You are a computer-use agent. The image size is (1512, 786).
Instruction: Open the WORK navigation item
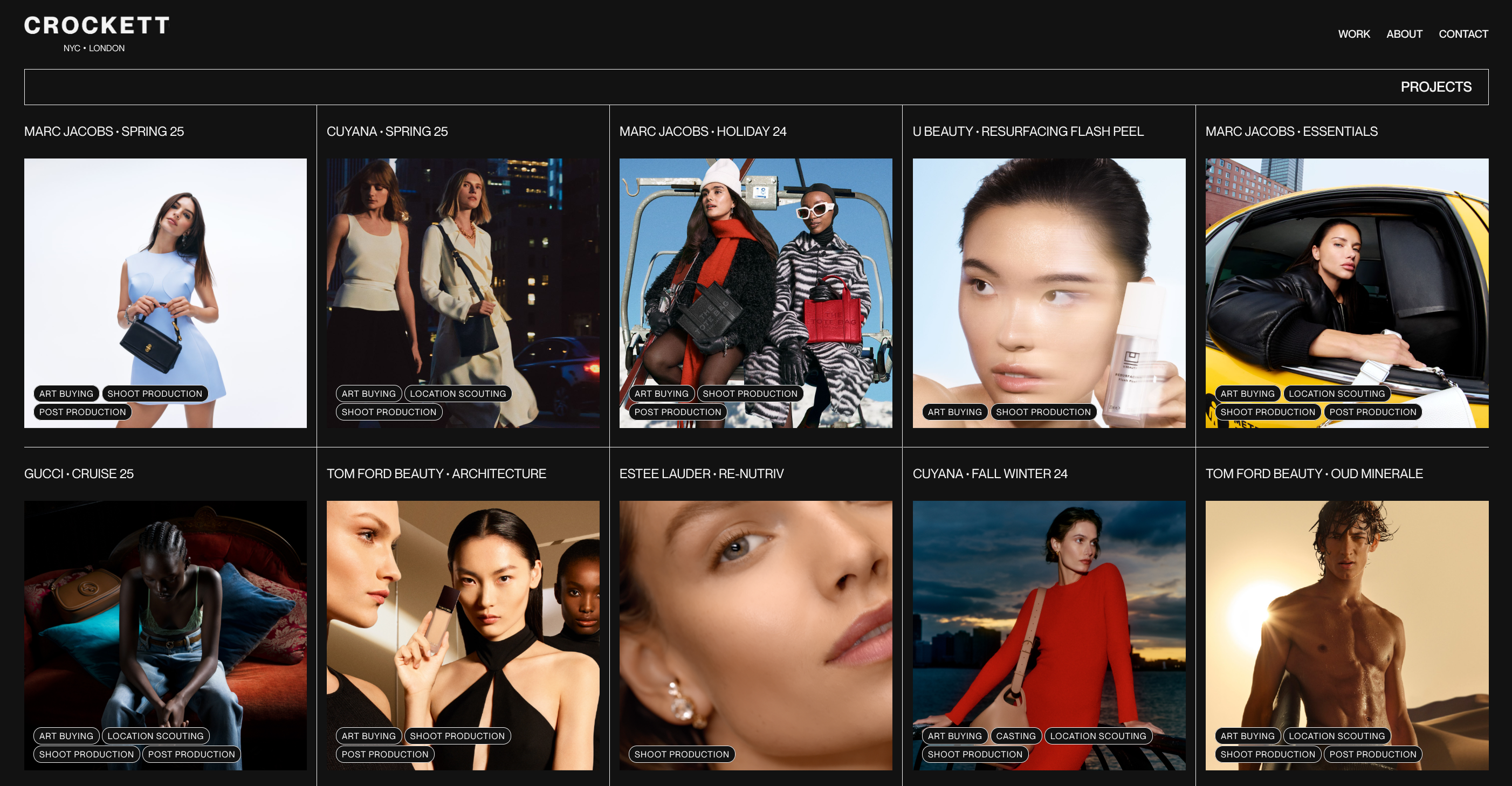[x=1353, y=34]
